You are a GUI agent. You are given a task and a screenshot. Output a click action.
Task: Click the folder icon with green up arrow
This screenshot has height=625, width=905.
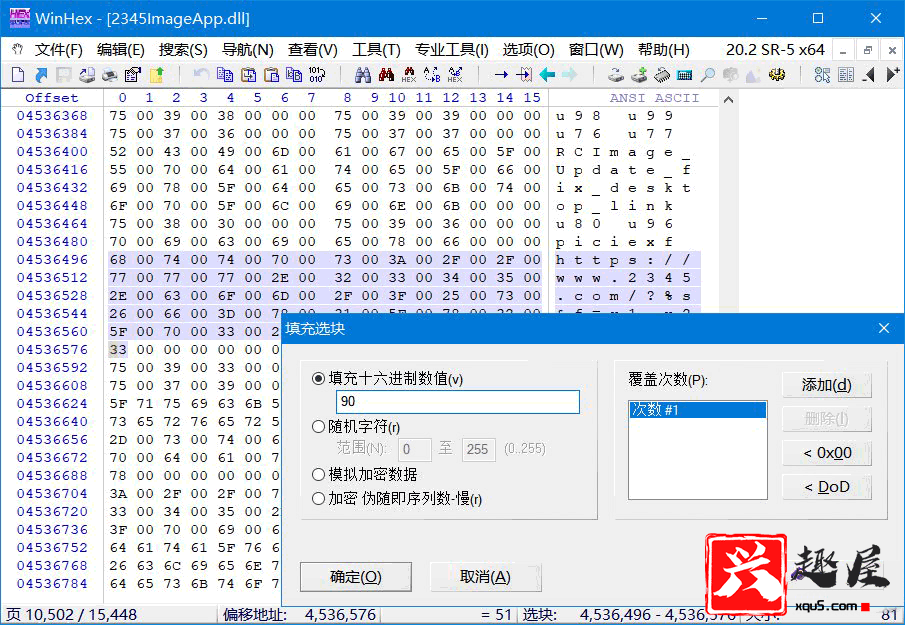click(x=156, y=74)
